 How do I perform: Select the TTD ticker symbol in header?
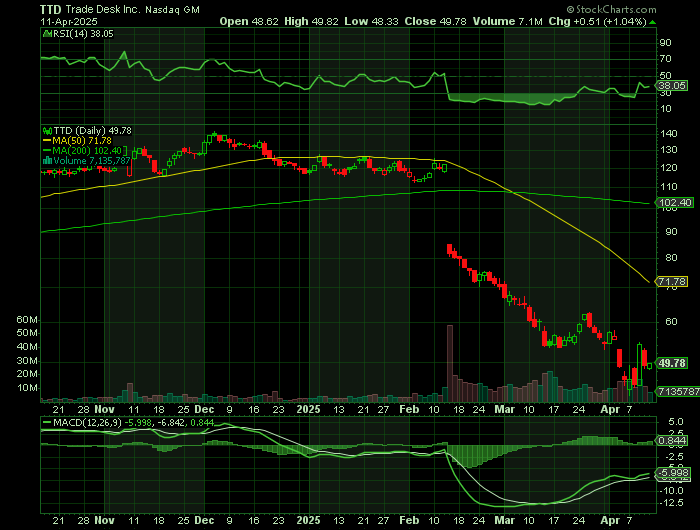[50, 9]
